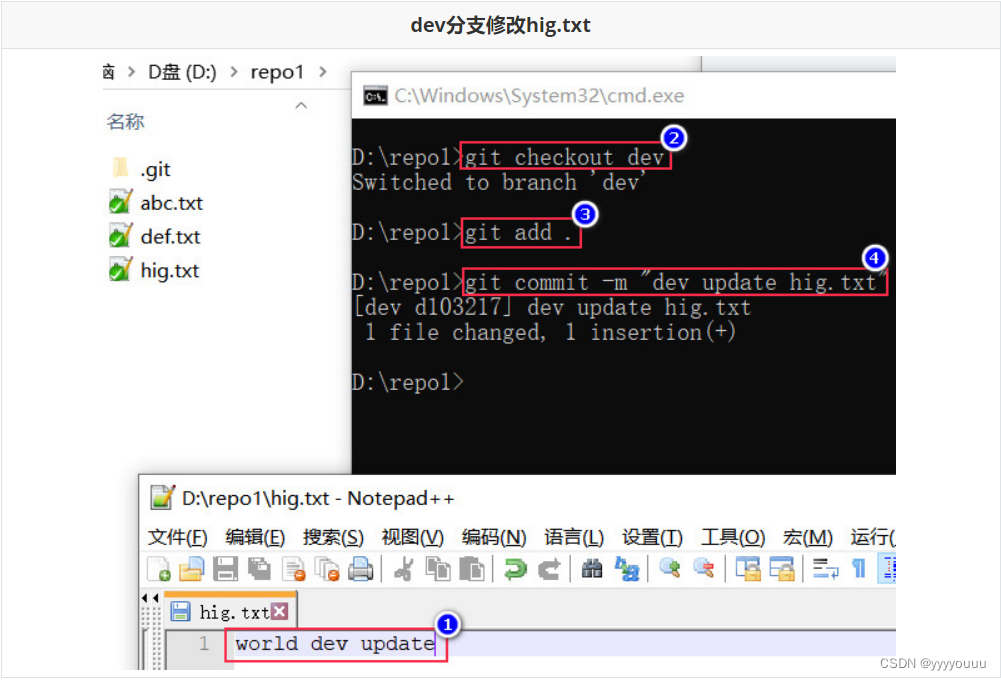This screenshot has height=680, width=1001.
Task: Collapse the file group using the arrow above 名称
Action: pos(301,105)
